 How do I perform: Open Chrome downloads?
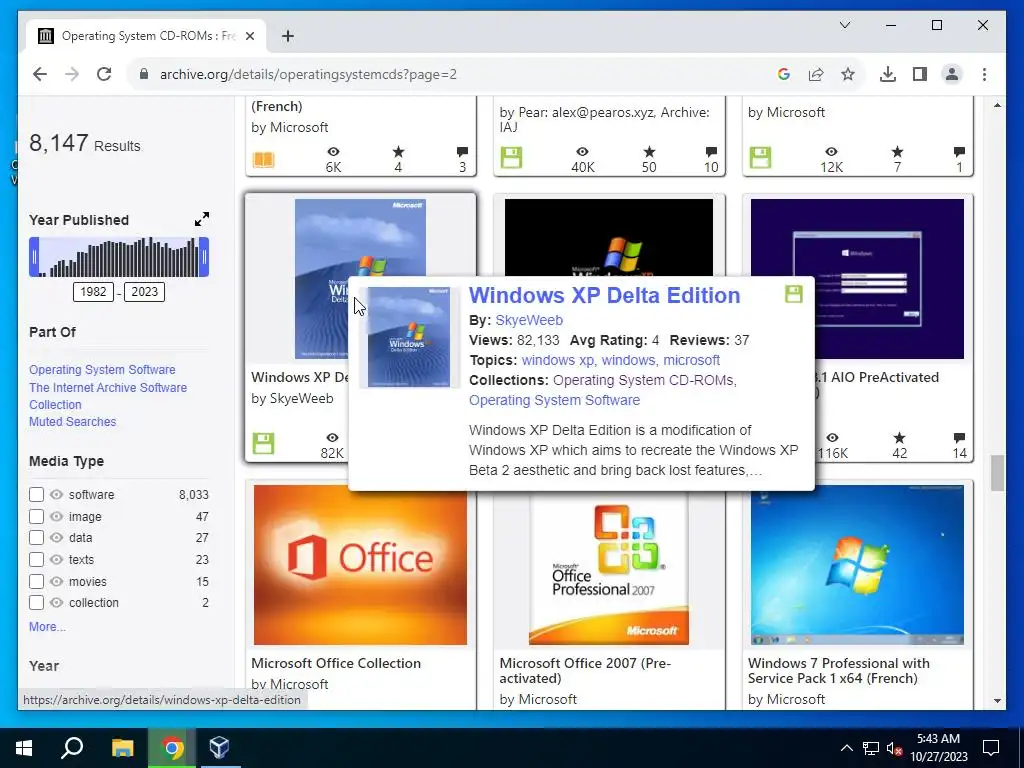tap(888, 74)
